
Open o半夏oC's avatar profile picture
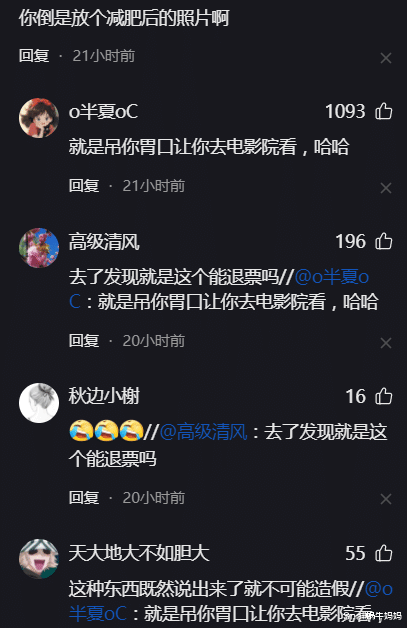pos(39,118)
